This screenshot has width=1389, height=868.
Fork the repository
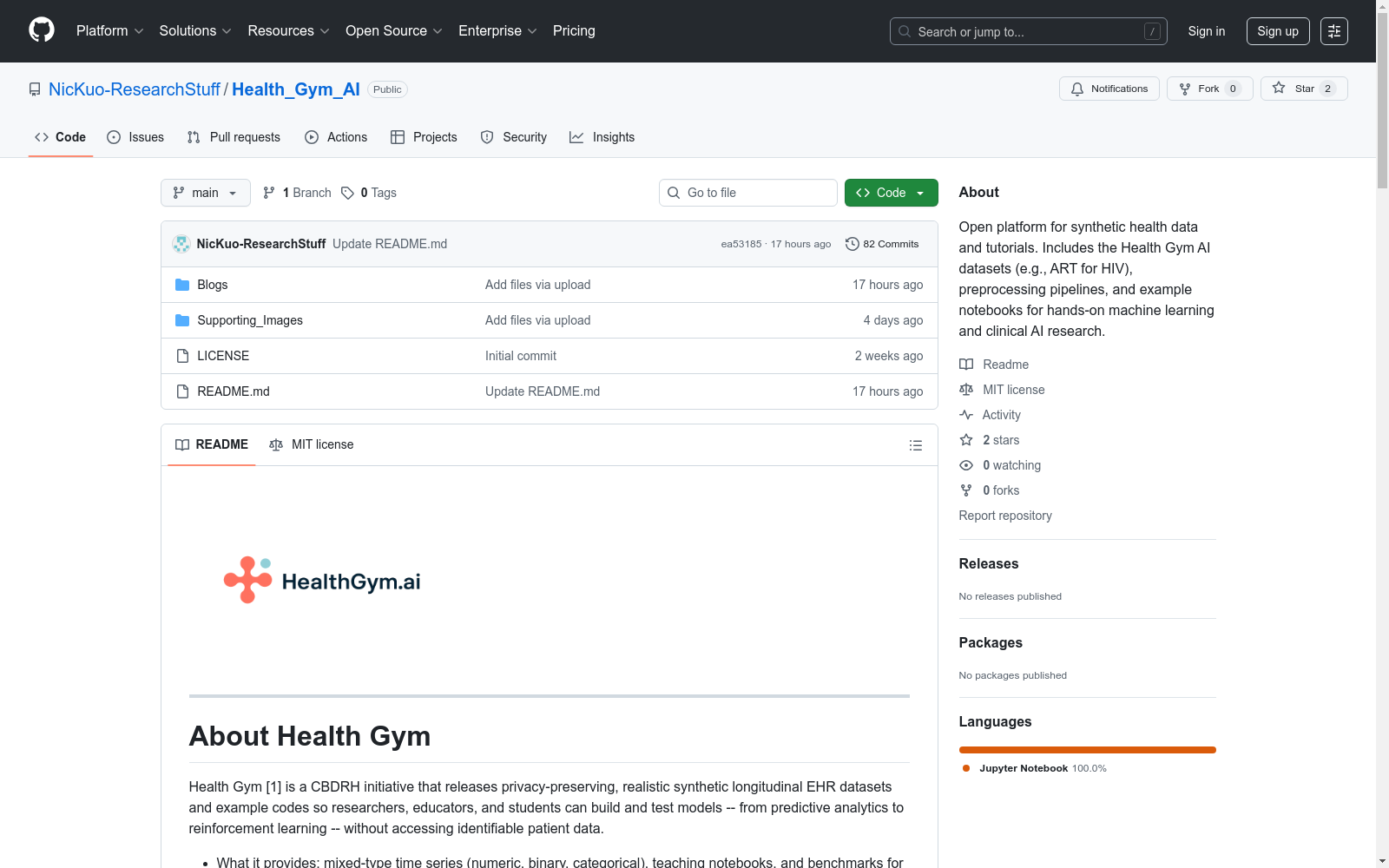pos(1210,89)
